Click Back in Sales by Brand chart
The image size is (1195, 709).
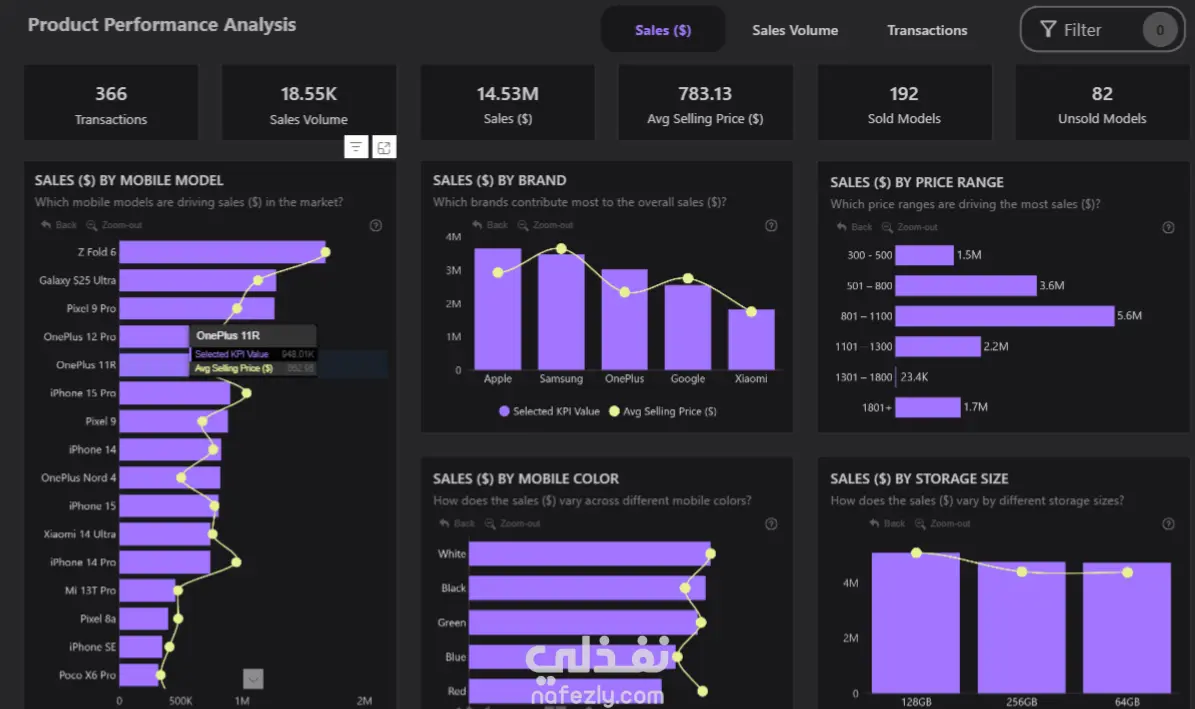tap(490, 225)
